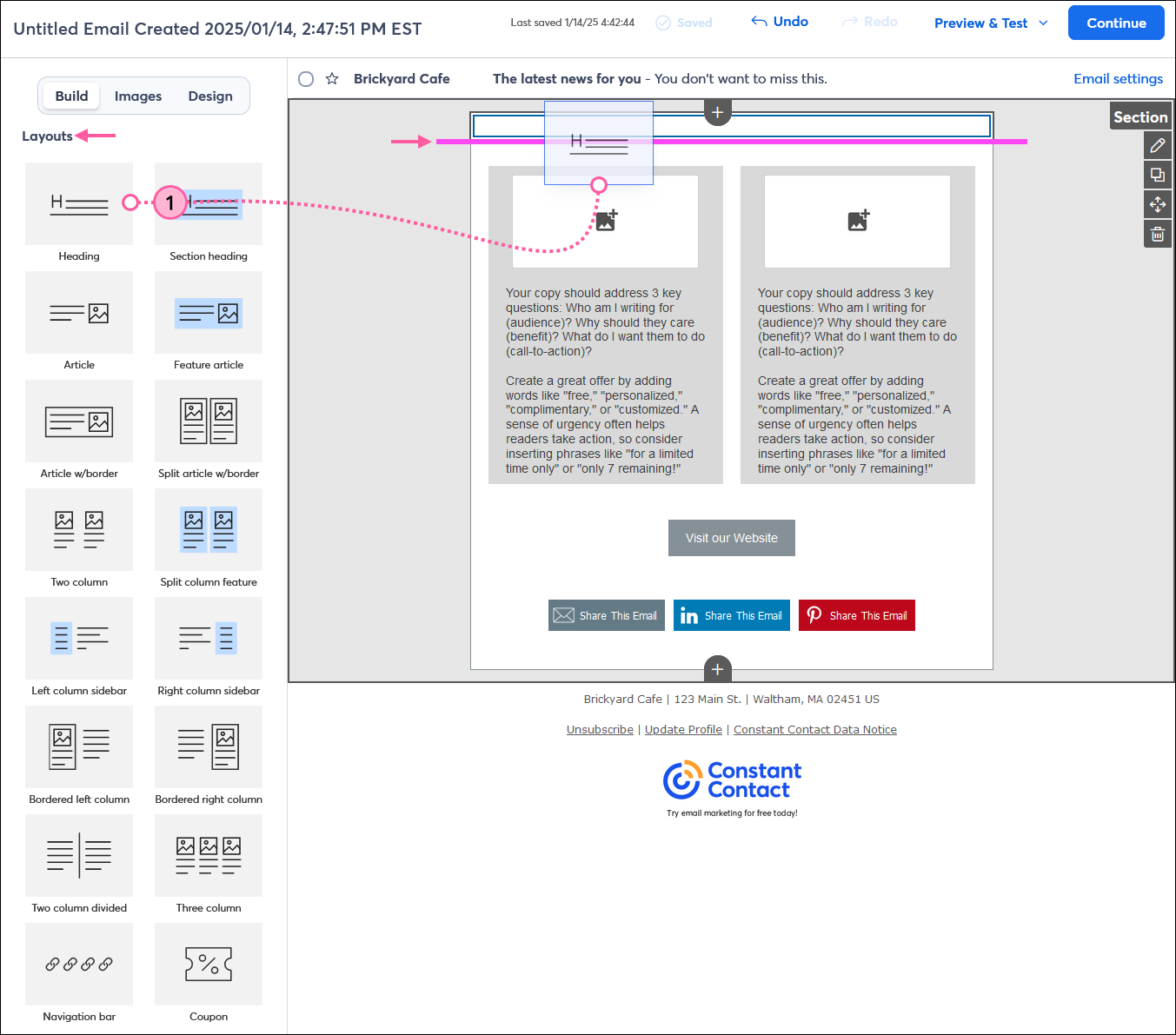Image resolution: width=1176 pixels, height=1035 pixels.
Task: Select the Left column sidebar layout
Action: pyautogui.click(x=79, y=639)
